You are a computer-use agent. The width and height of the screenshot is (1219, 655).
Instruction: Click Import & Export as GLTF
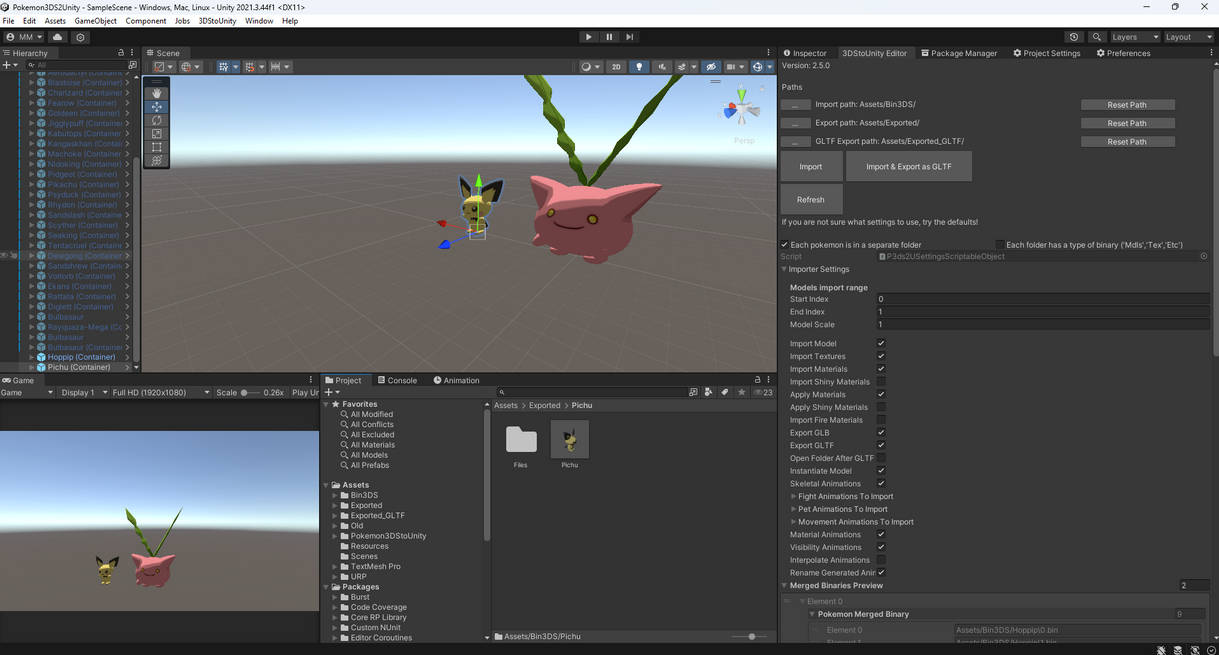tap(909, 167)
